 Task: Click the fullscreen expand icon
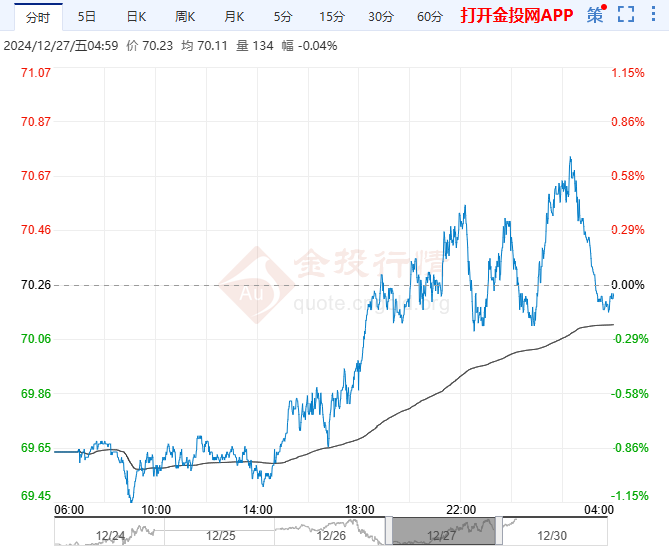[x=626, y=15]
